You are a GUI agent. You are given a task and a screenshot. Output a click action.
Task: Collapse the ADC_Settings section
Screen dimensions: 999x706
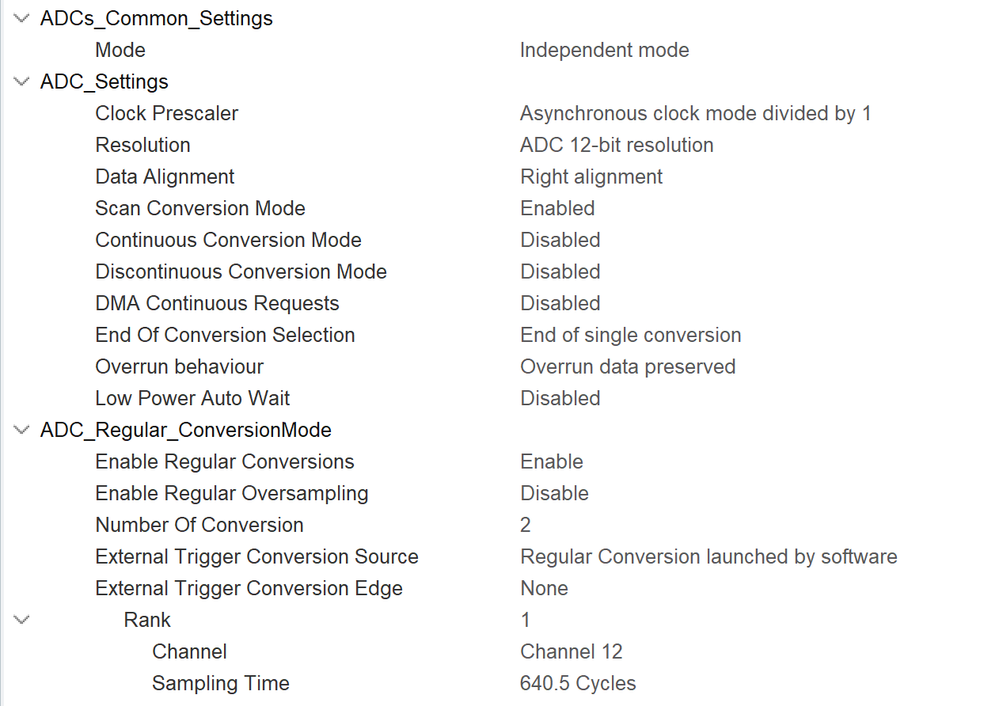click(20, 81)
